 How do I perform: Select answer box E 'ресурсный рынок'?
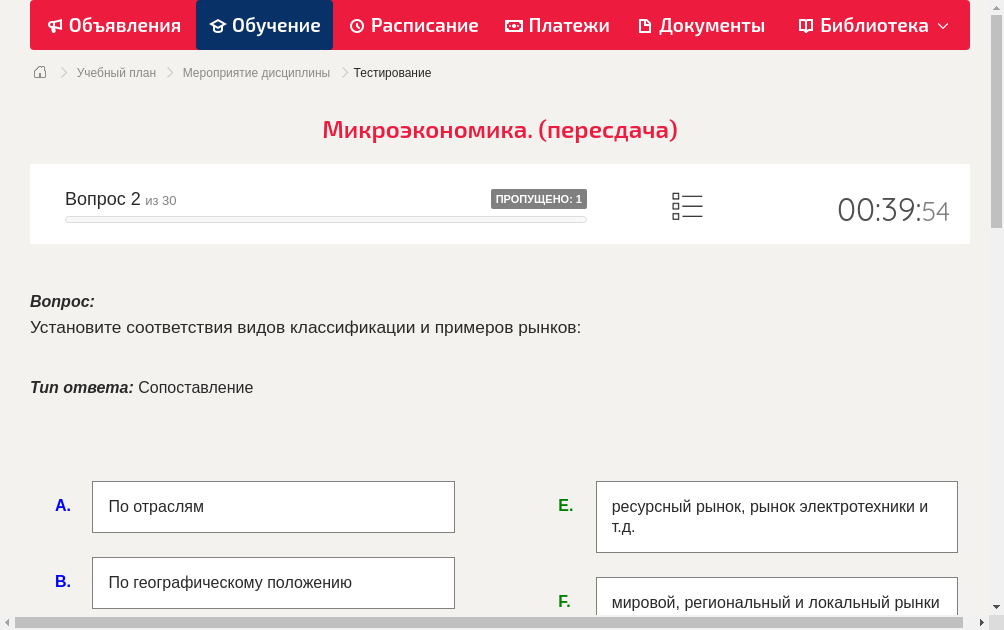[776, 516]
